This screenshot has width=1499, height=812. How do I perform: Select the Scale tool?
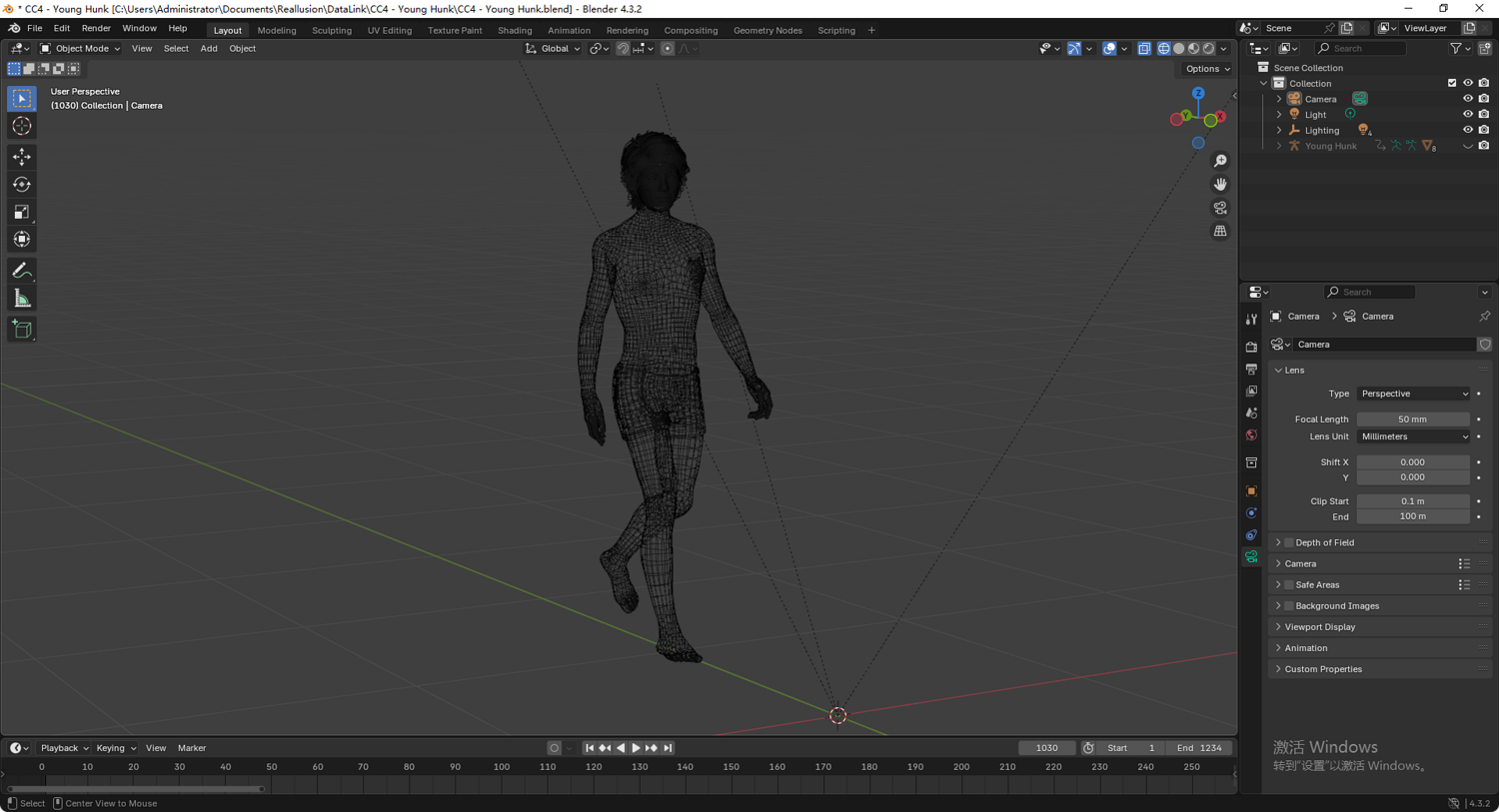click(x=22, y=212)
